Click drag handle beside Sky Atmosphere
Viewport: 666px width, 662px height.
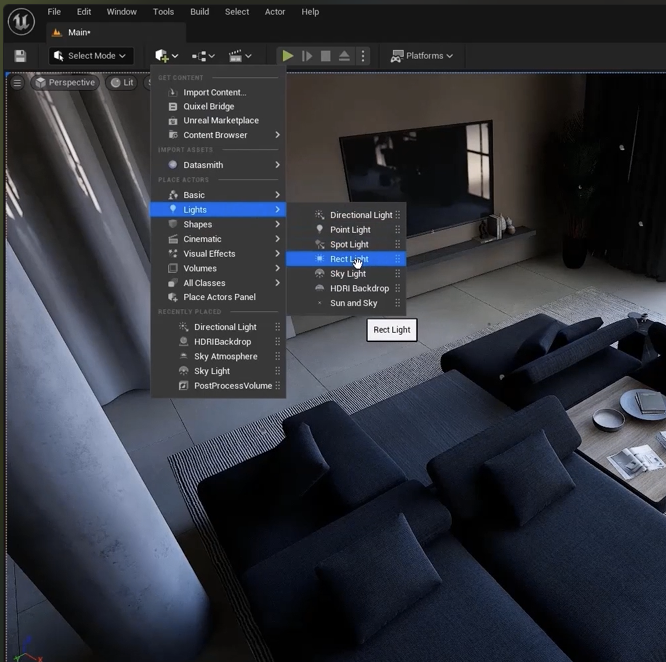click(x=277, y=356)
